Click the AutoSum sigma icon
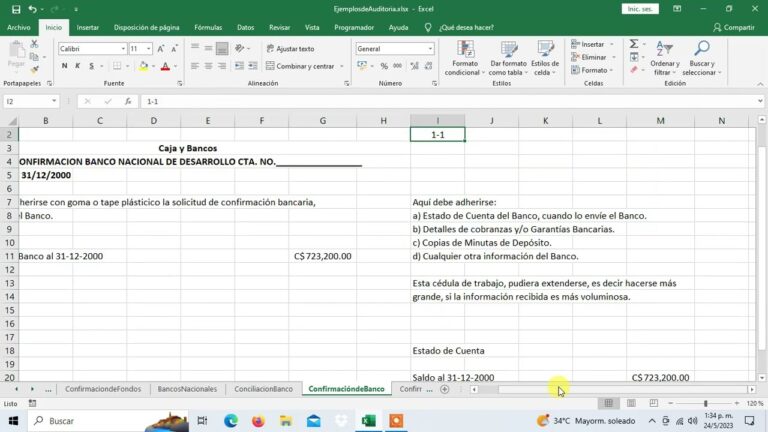768x432 pixels. point(634,44)
